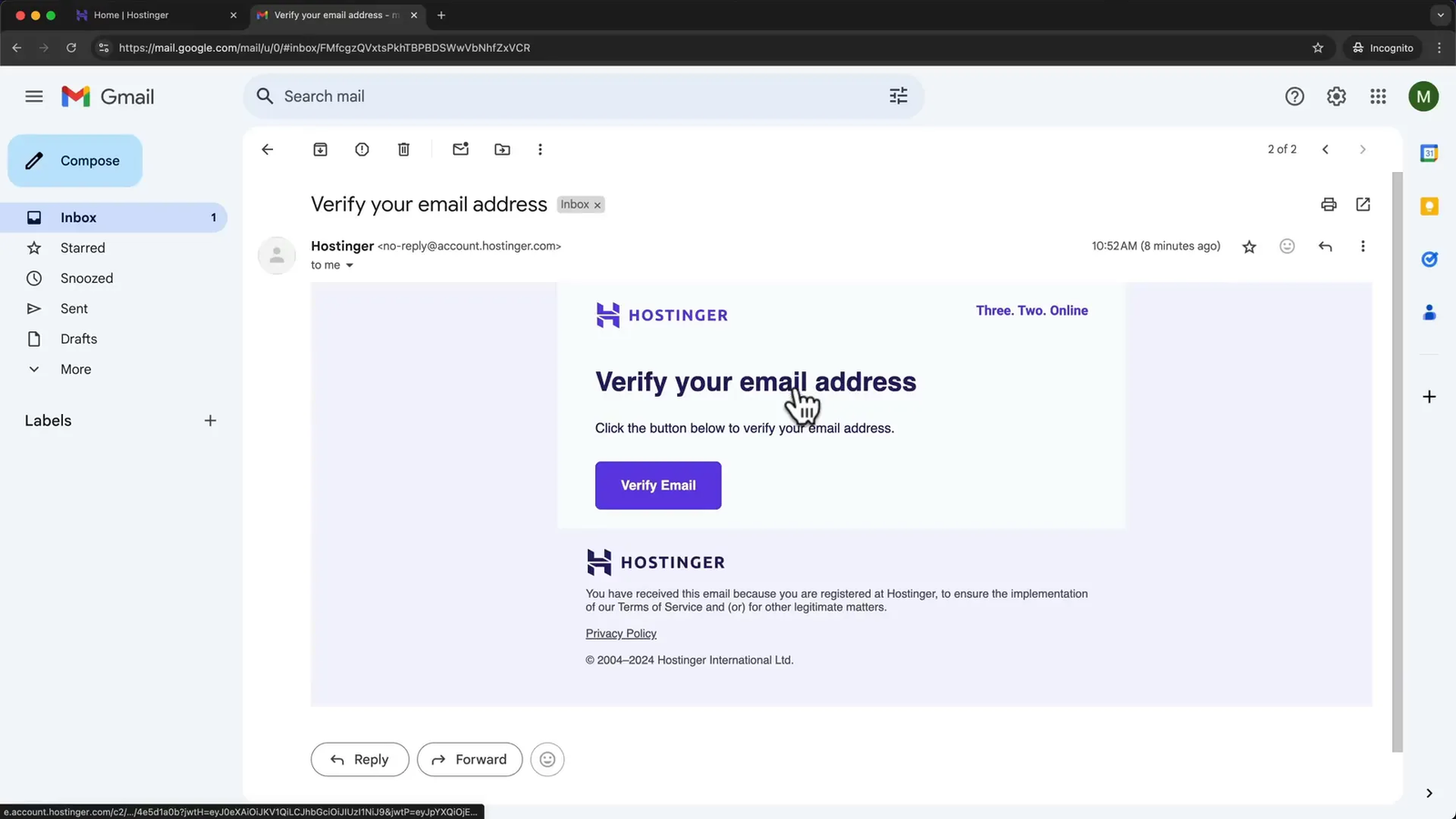The height and width of the screenshot is (819, 1456).
Task: Go back in browser history
Action: click(16, 48)
